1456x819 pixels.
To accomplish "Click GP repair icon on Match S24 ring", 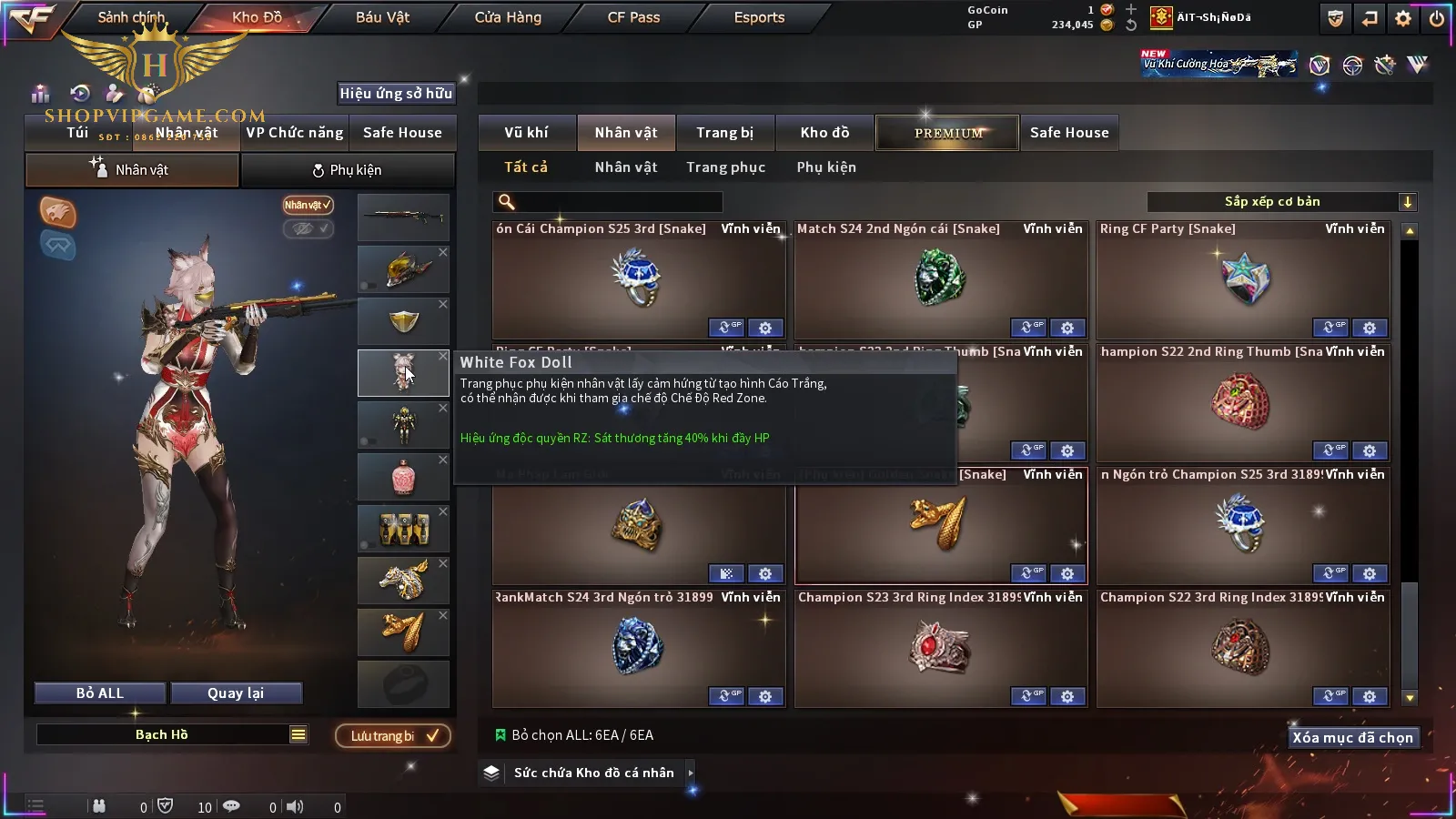I will [1028, 328].
